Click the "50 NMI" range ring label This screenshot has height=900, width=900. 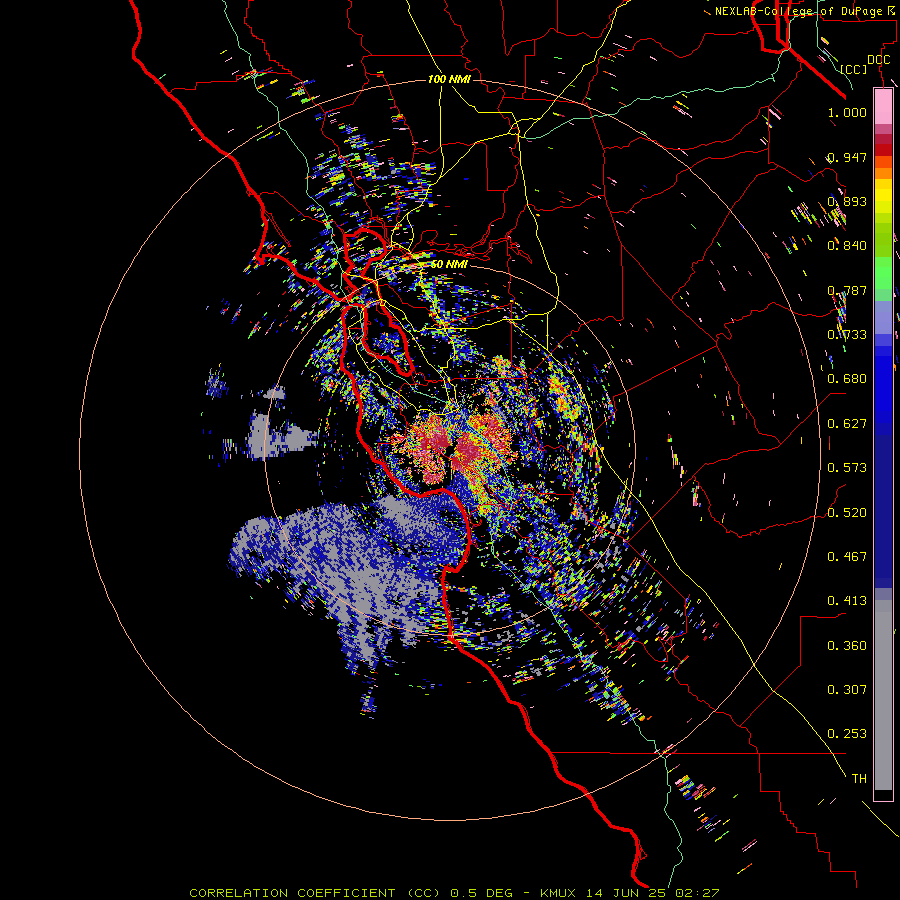449,265
